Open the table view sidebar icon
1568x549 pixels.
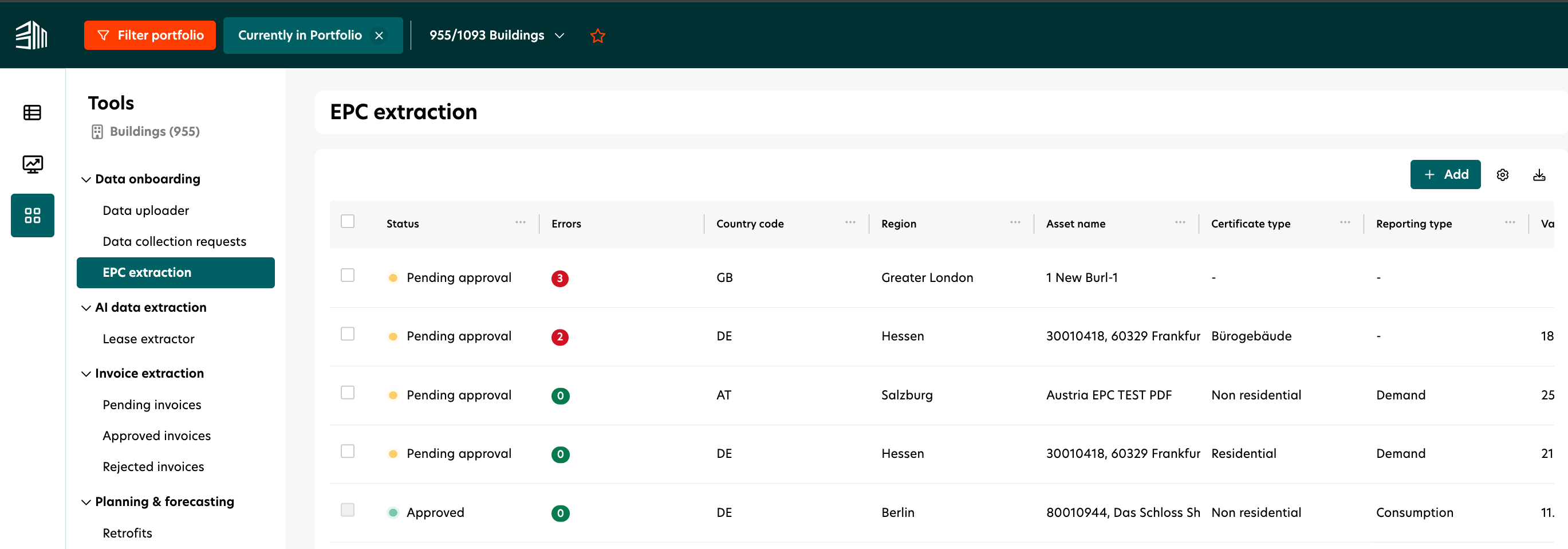(32, 113)
